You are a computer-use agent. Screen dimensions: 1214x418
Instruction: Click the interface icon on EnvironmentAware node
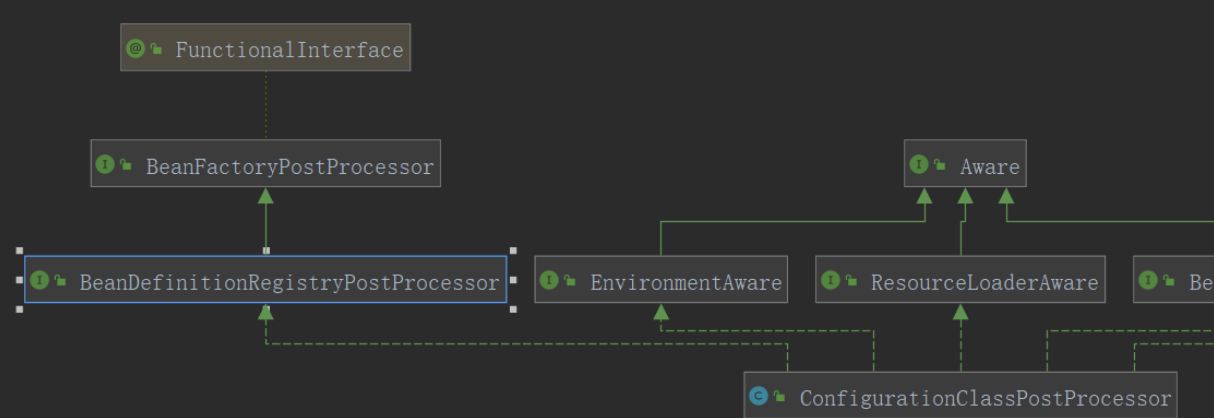pos(549,281)
